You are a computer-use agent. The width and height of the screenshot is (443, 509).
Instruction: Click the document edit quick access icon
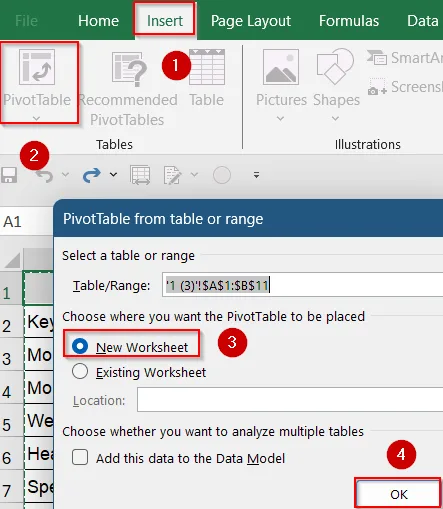pyautogui.click(x=172, y=175)
